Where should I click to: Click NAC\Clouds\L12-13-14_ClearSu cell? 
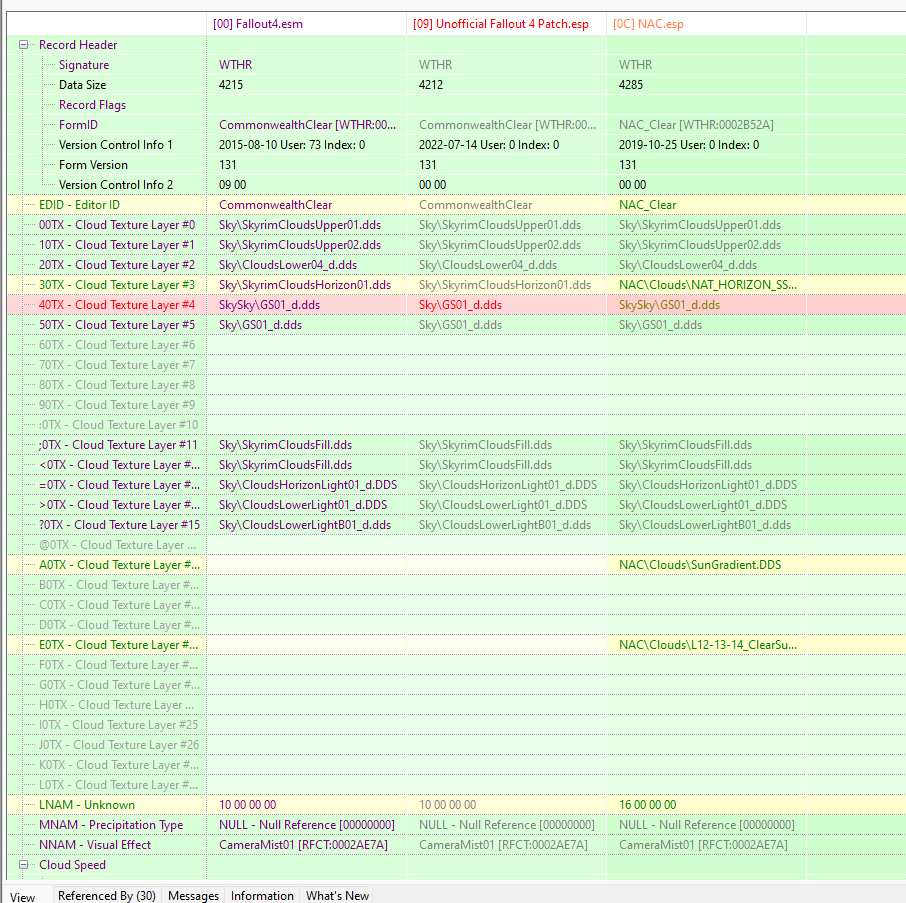708,645
